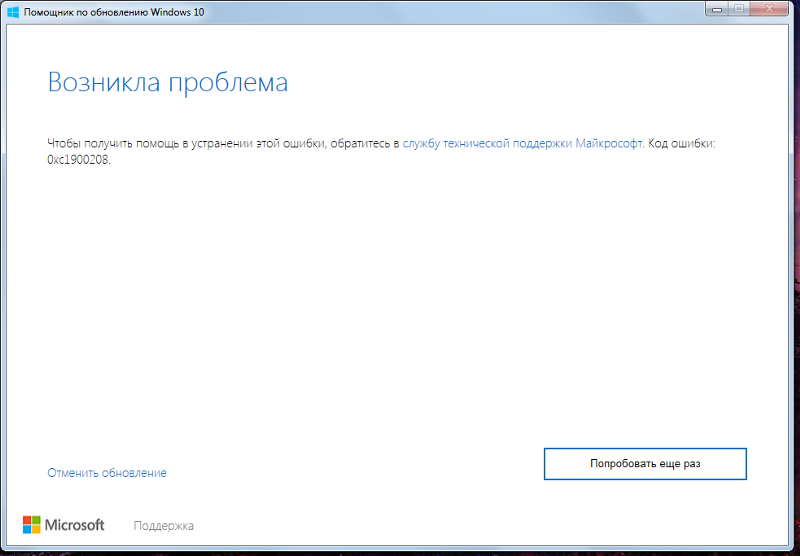Open 'Отменить обновление' link
This screenshot has height=556, width=800.
coord(107,473)
